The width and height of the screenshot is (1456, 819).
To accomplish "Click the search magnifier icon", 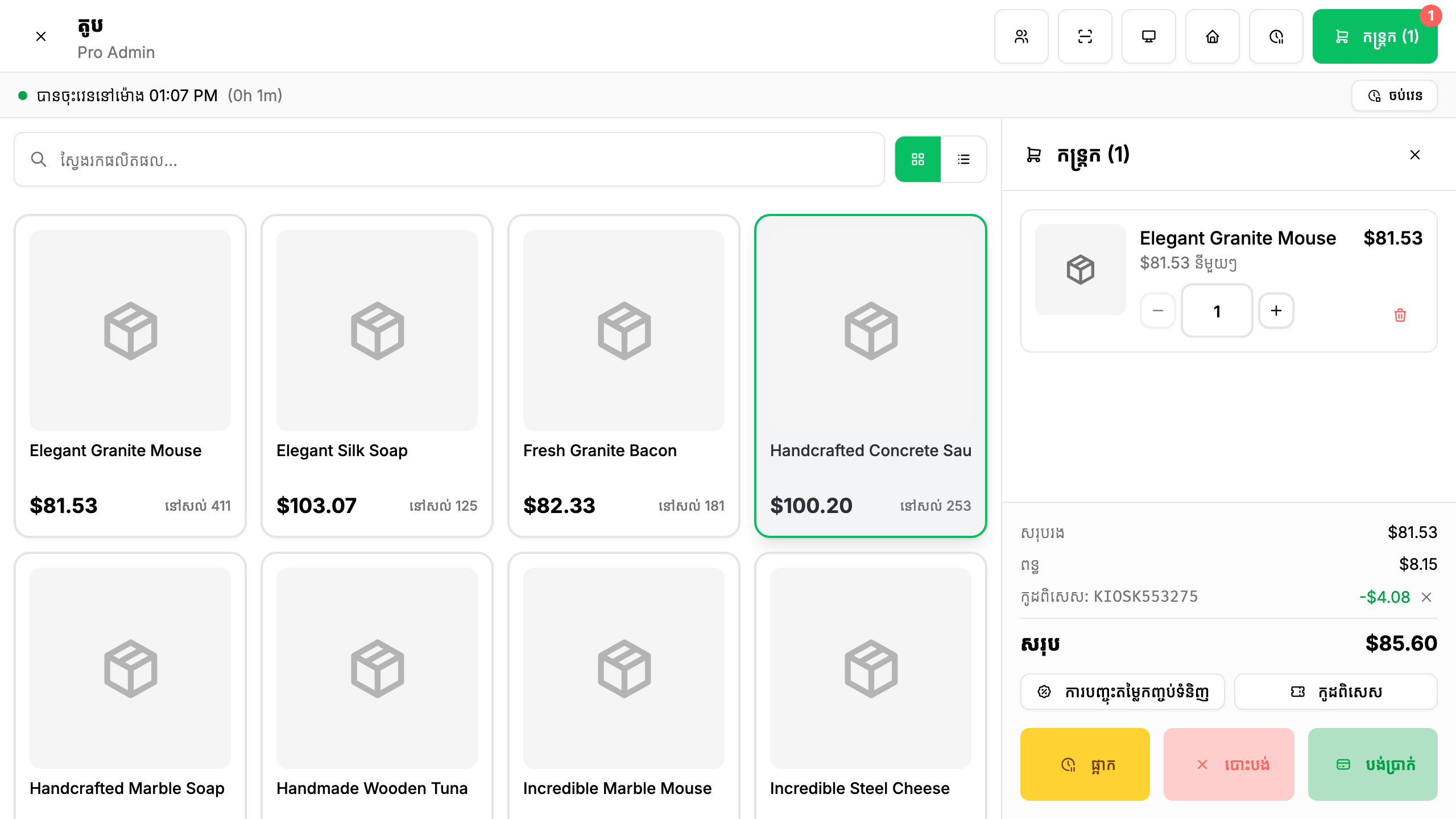I will [x=39, y=159].
